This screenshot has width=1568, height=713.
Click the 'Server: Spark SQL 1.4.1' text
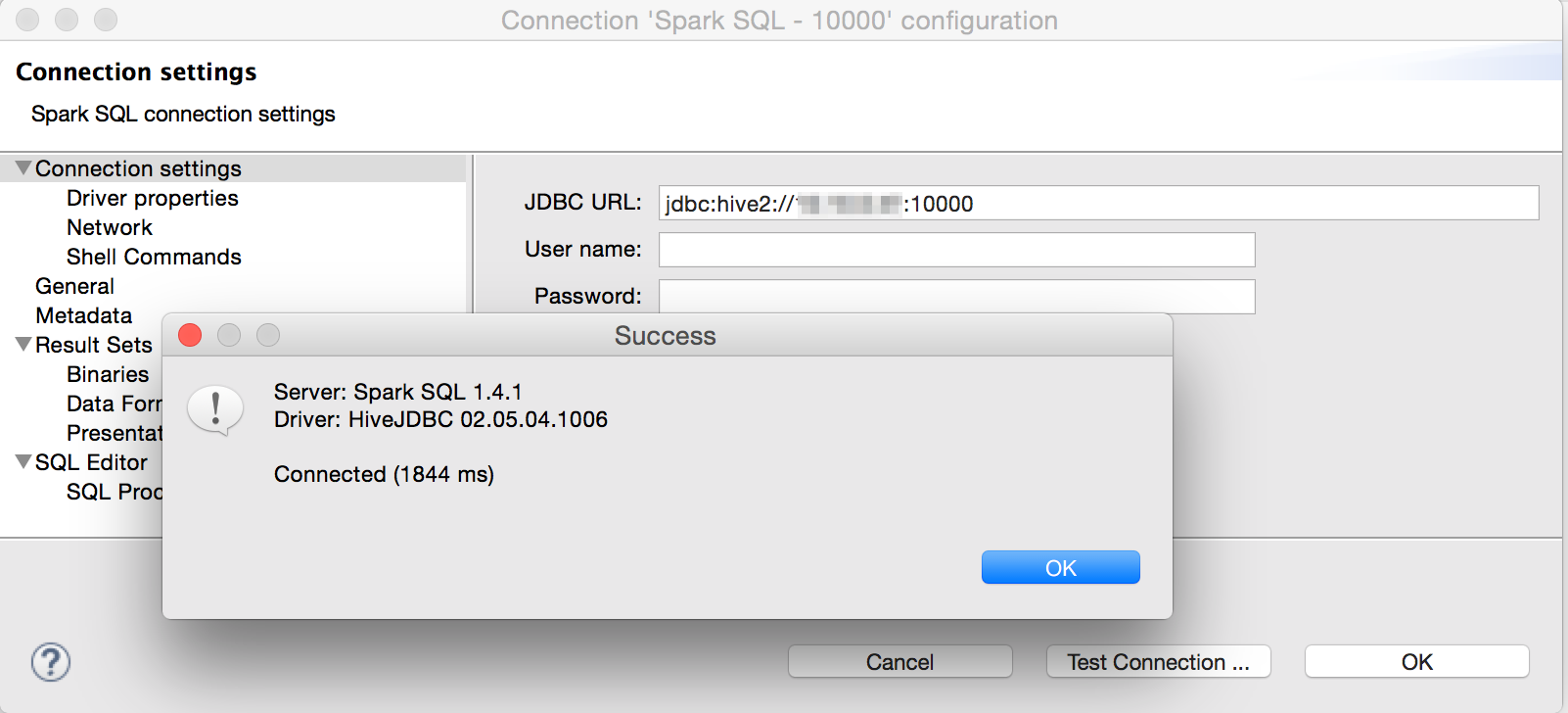398,392
